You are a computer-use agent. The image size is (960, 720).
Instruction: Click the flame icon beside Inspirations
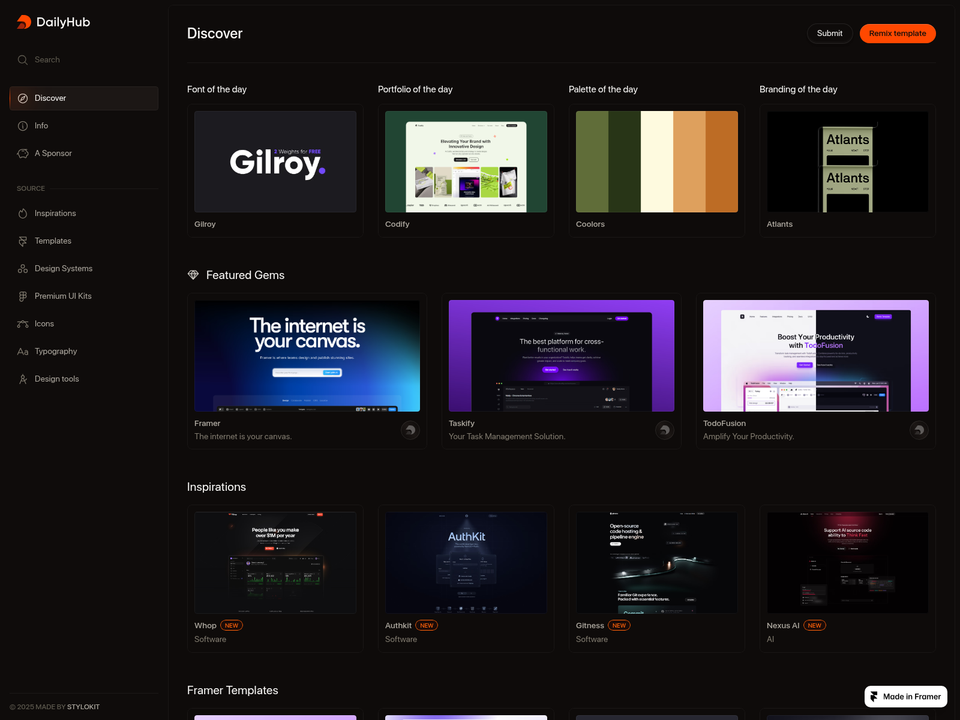point(23,213)
